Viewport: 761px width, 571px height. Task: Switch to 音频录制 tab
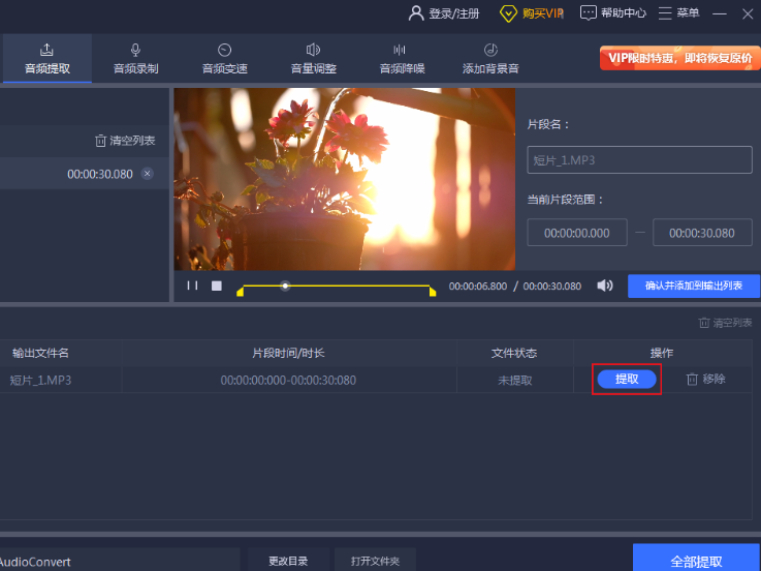[136, 59]
